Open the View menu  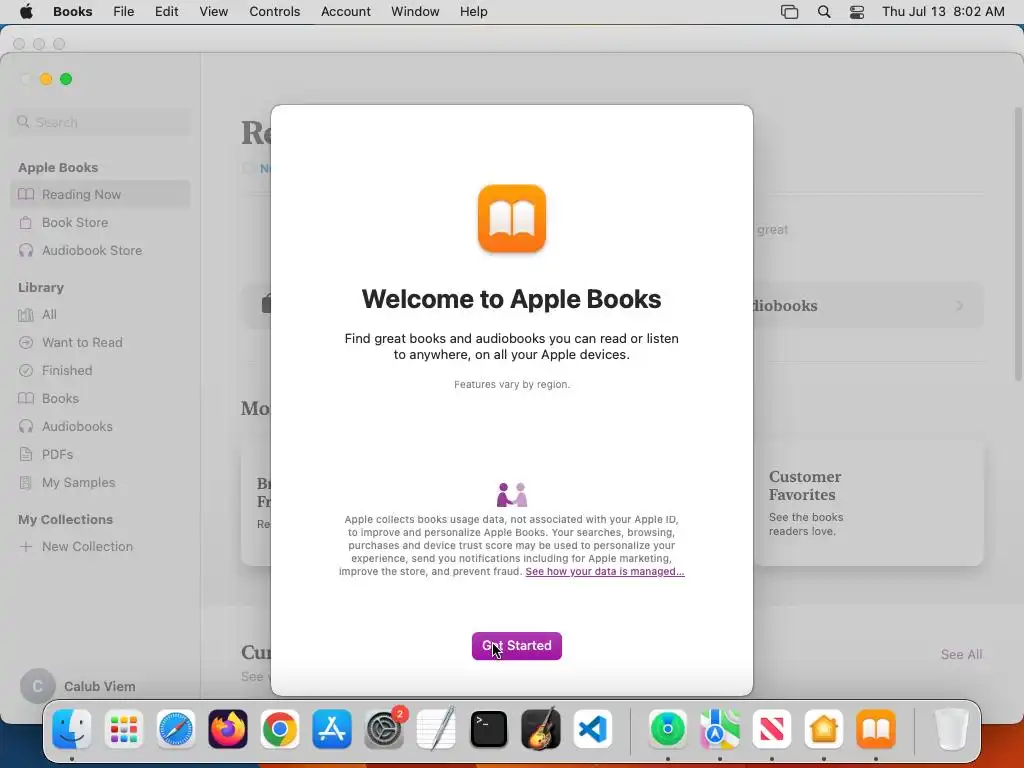pyautogui.click(x=214, y=12)
